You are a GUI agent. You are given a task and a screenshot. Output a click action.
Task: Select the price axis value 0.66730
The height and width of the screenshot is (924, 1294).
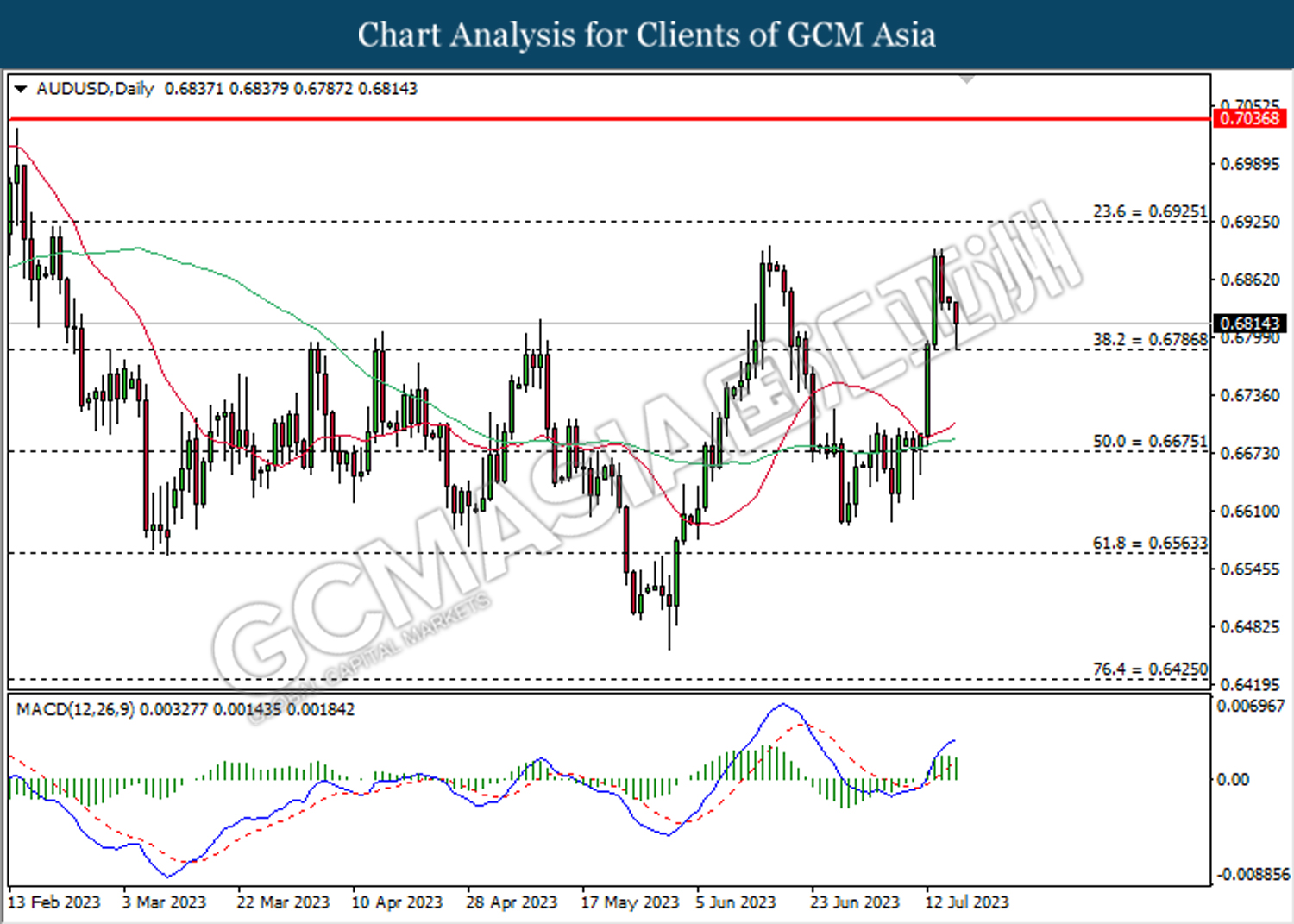1250,453
